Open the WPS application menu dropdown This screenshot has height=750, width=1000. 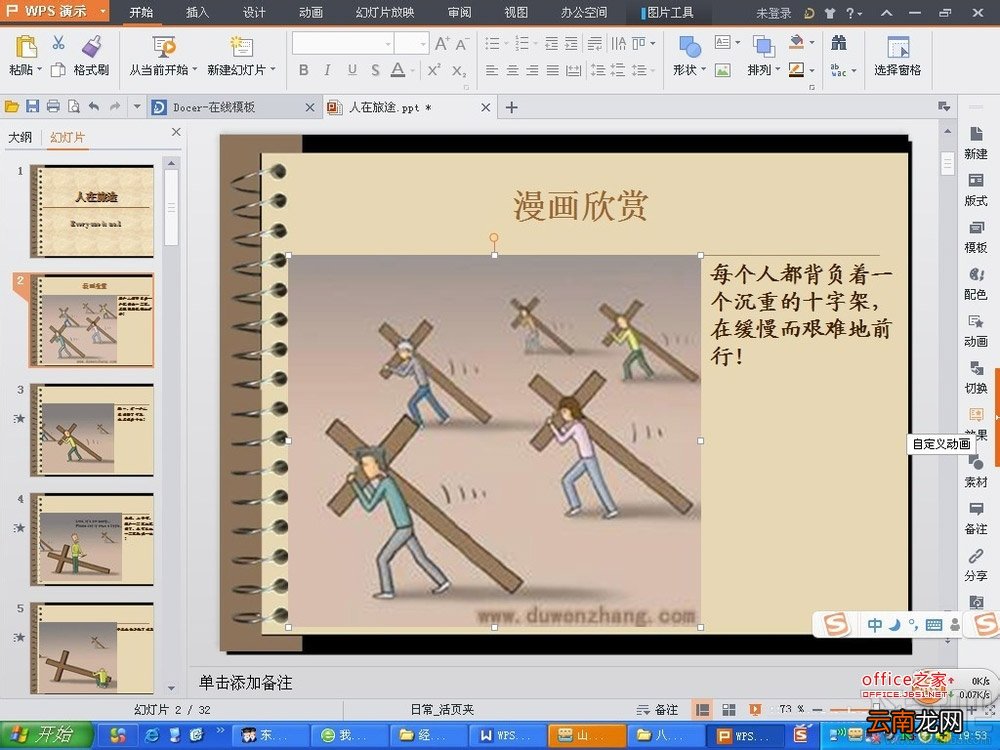pyautogui.click(x=103, y=11)
